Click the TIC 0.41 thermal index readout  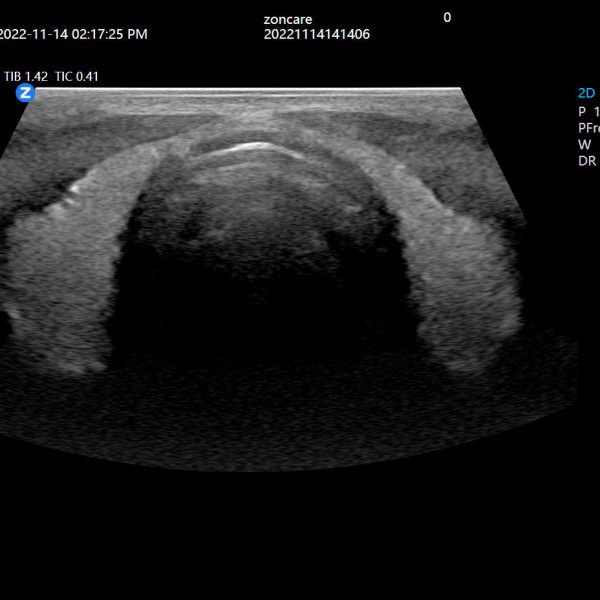76,76
